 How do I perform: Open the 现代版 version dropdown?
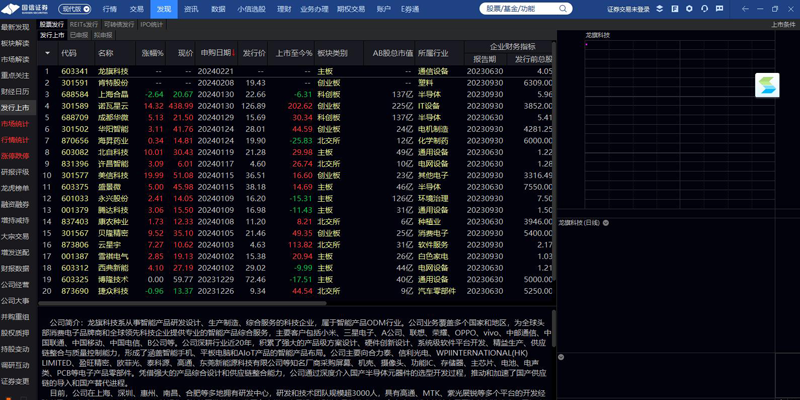click(74, 9)
